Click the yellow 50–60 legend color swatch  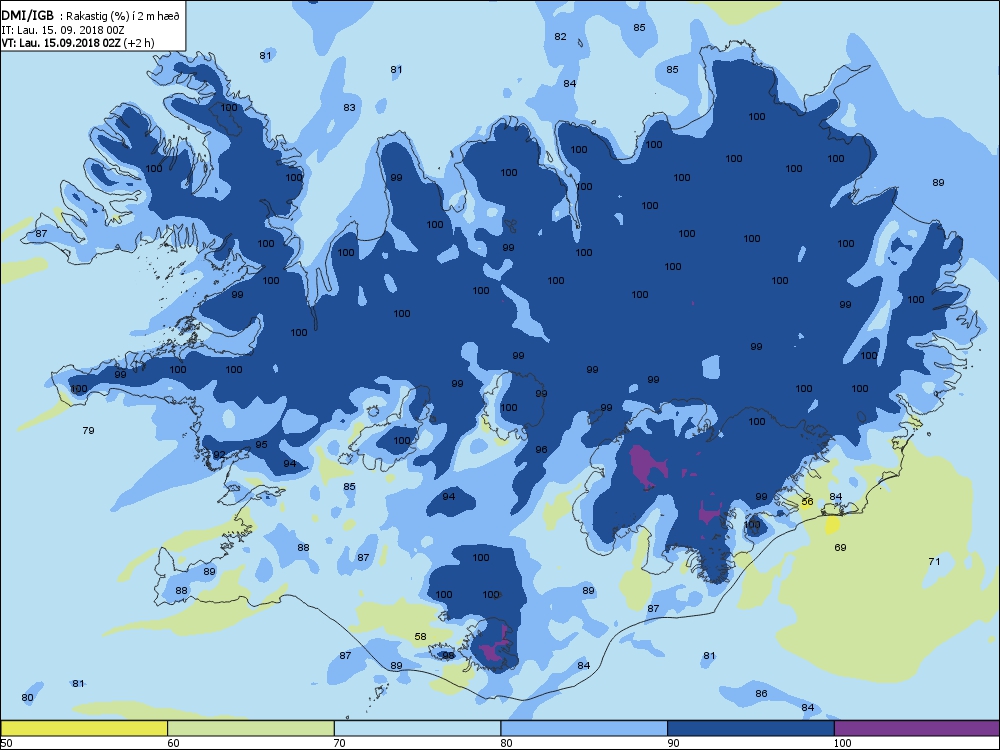tap(84, 728)
